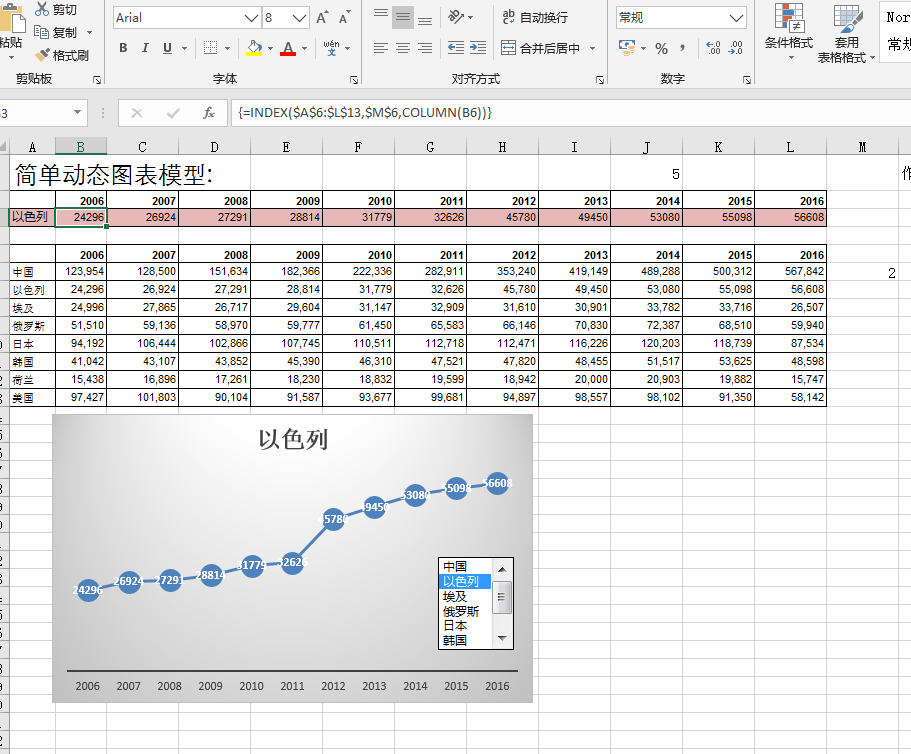This screenshot has width=911, height=754.
Task: Center cell text horizontally
Action: click(403, 48)
